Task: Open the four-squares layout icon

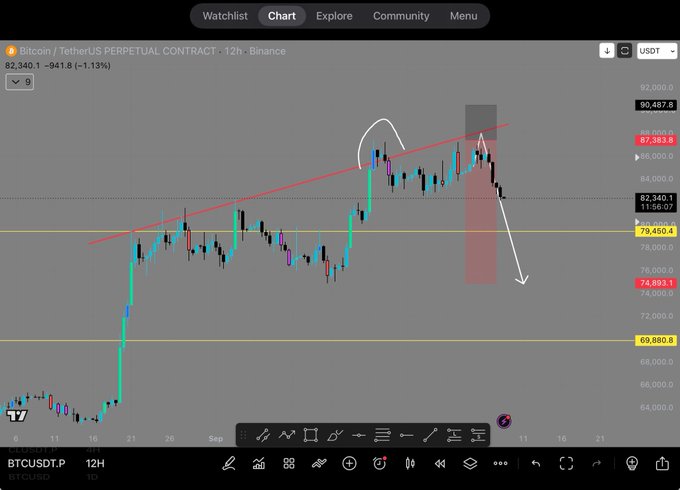Action: click(x=289, y=464)
